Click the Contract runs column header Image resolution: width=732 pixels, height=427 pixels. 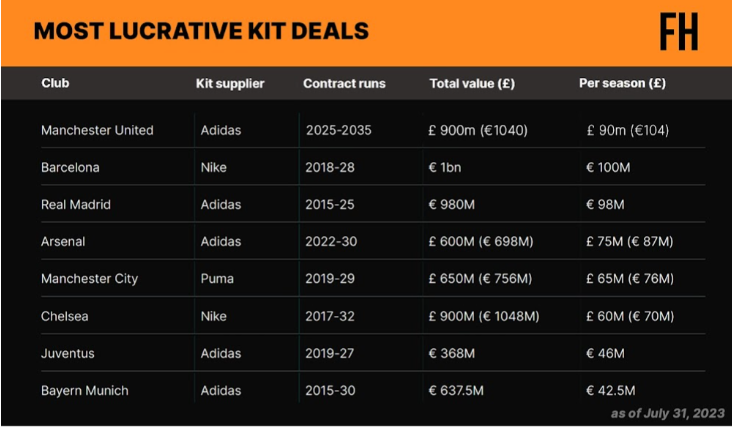point(344,83)
